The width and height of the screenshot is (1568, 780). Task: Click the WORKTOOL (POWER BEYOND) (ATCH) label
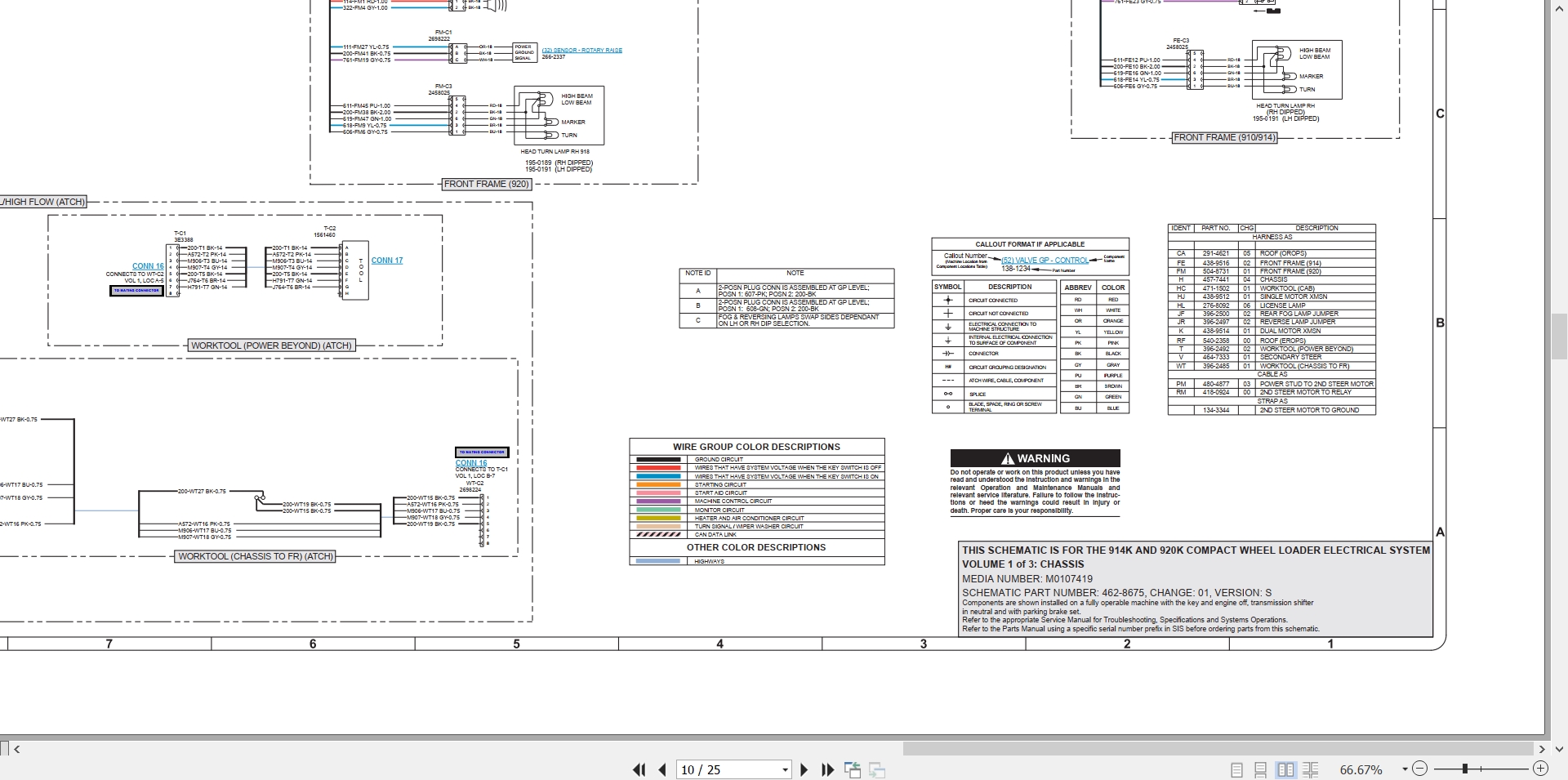click(x=271, y=345)
